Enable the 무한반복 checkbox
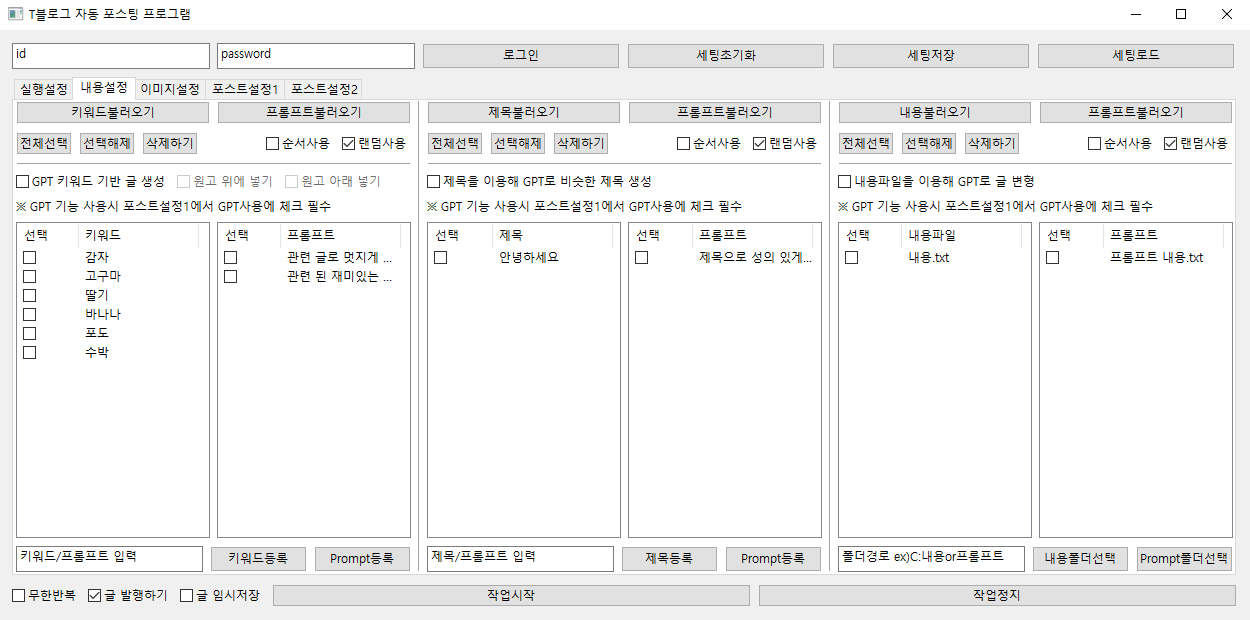This screenshot has width=1250, height=620. [19, 596]
